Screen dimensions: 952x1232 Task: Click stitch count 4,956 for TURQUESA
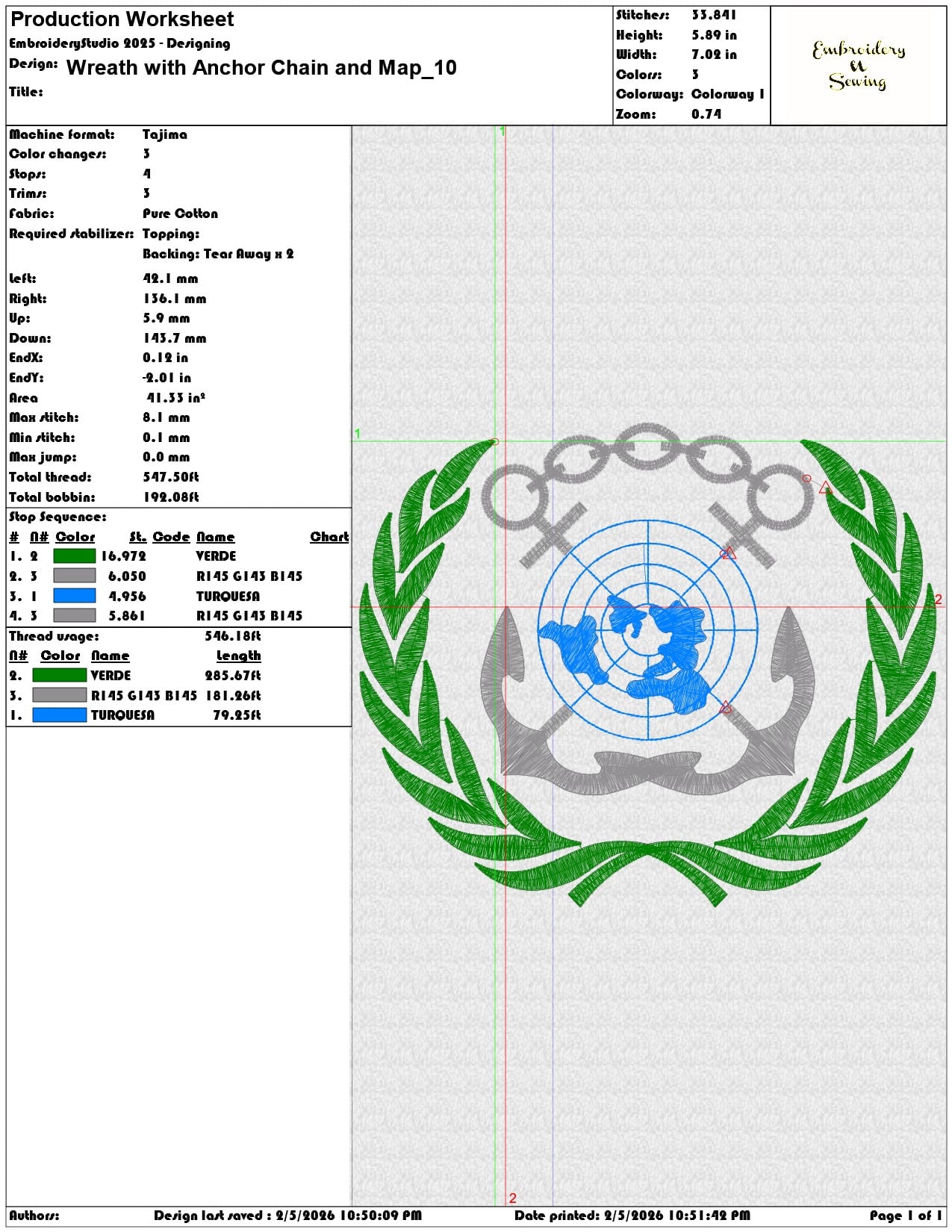tap(128, 597)
